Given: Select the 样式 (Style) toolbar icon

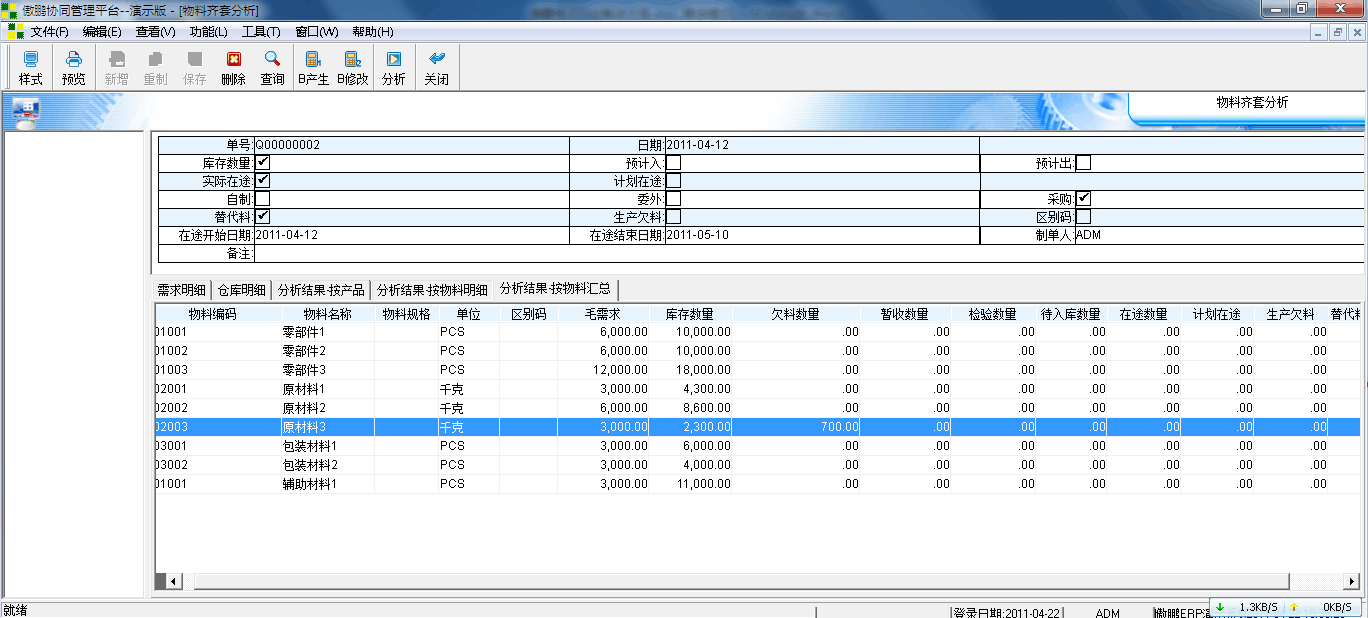Looking at the screenshot, I should point(29,67).
